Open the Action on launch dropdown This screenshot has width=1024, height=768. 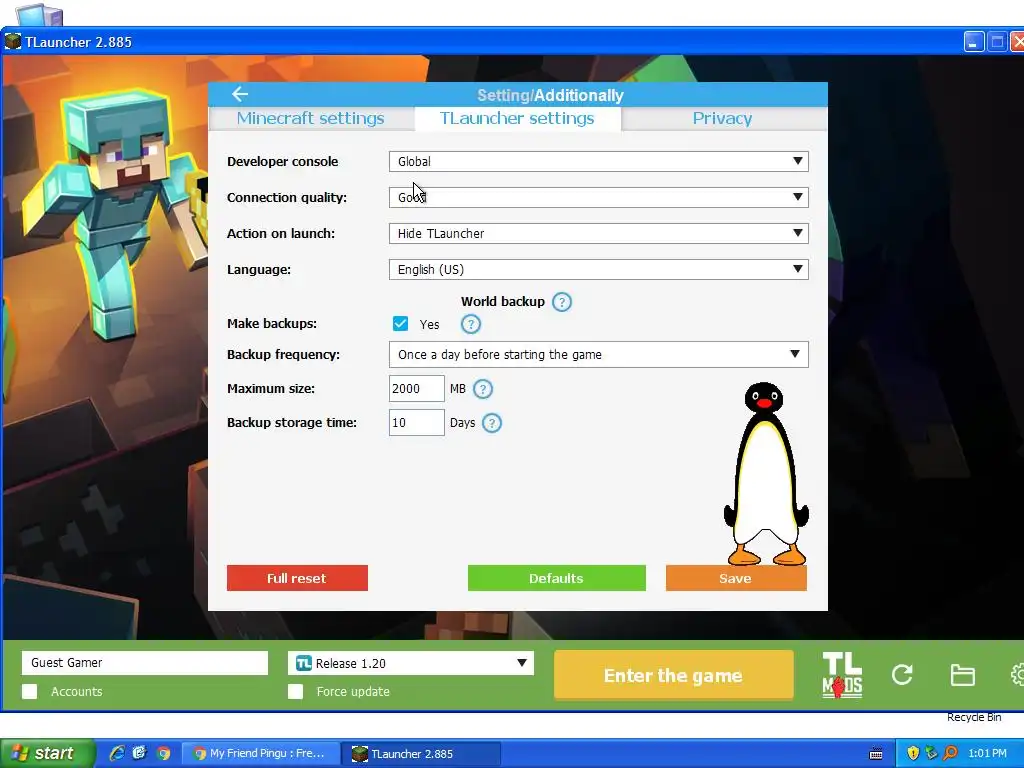(598, 233)
